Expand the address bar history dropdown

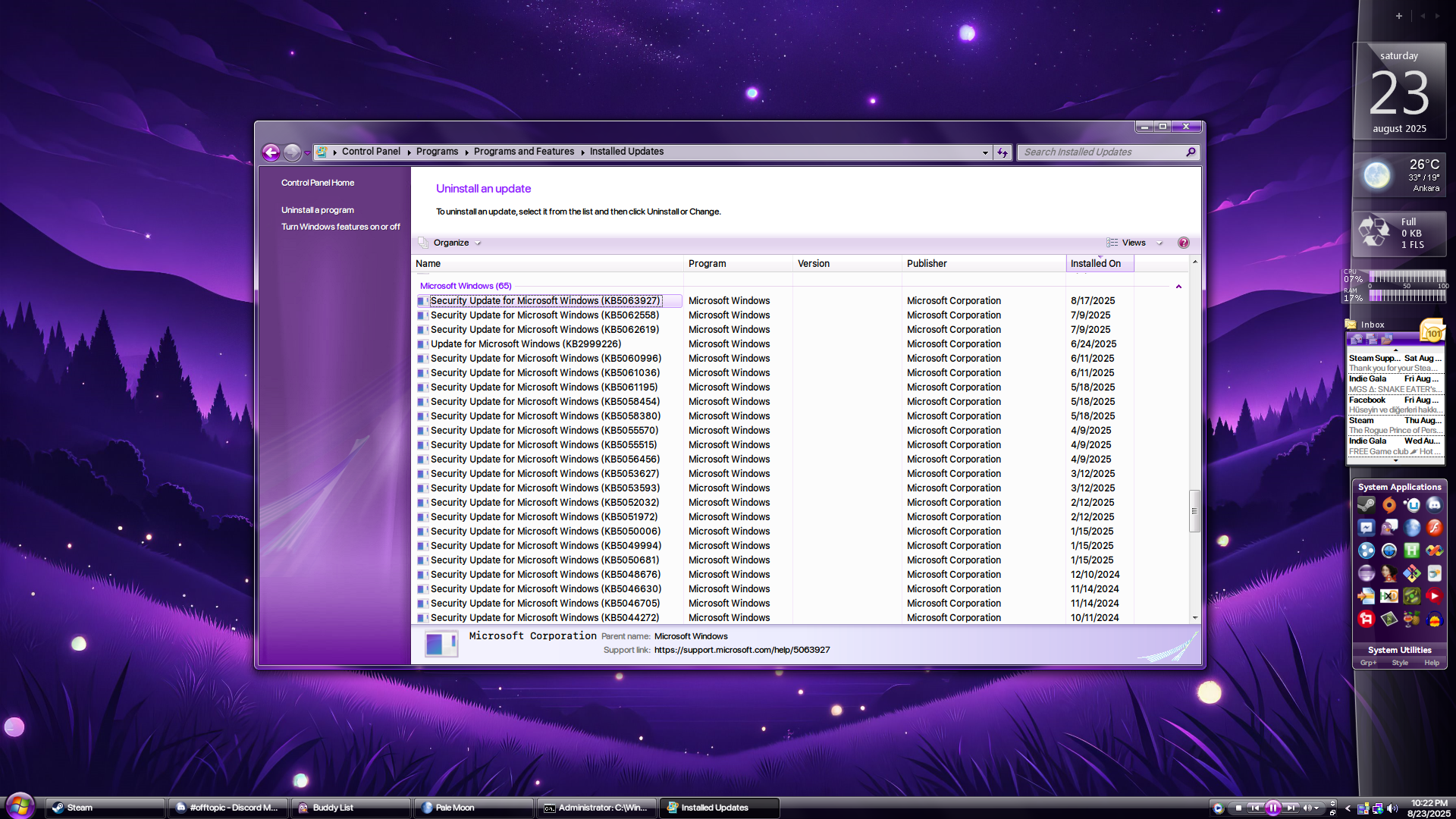click(985, 152)
